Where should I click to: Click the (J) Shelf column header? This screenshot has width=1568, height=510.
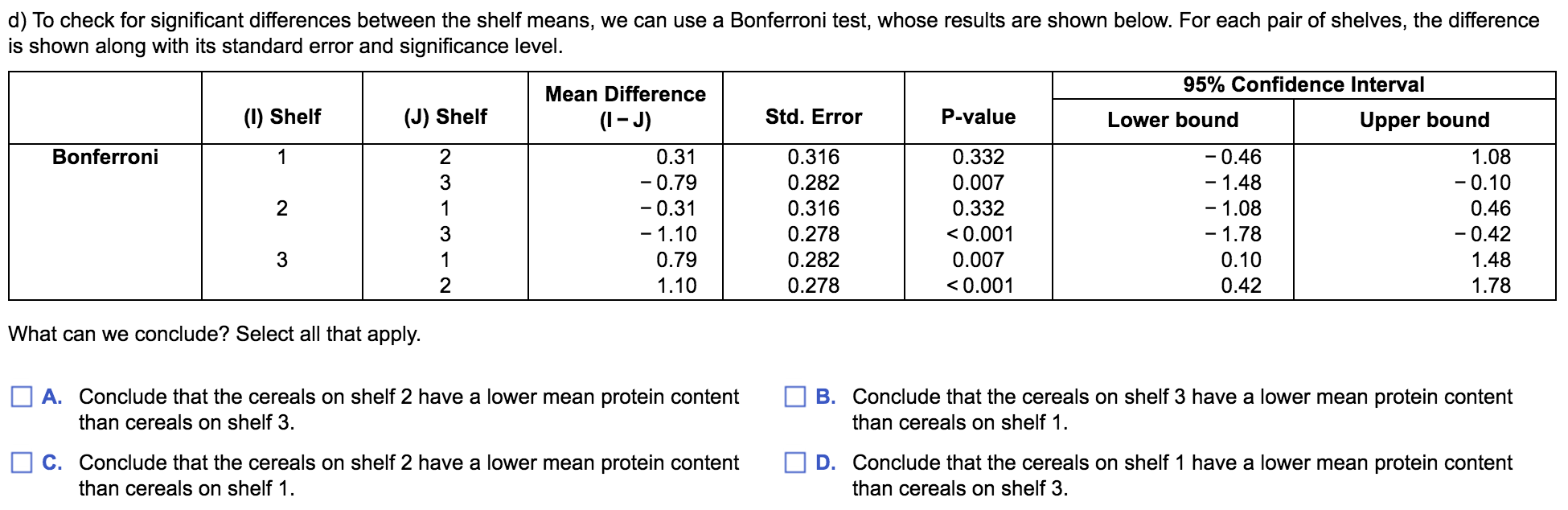coord(445,117)
